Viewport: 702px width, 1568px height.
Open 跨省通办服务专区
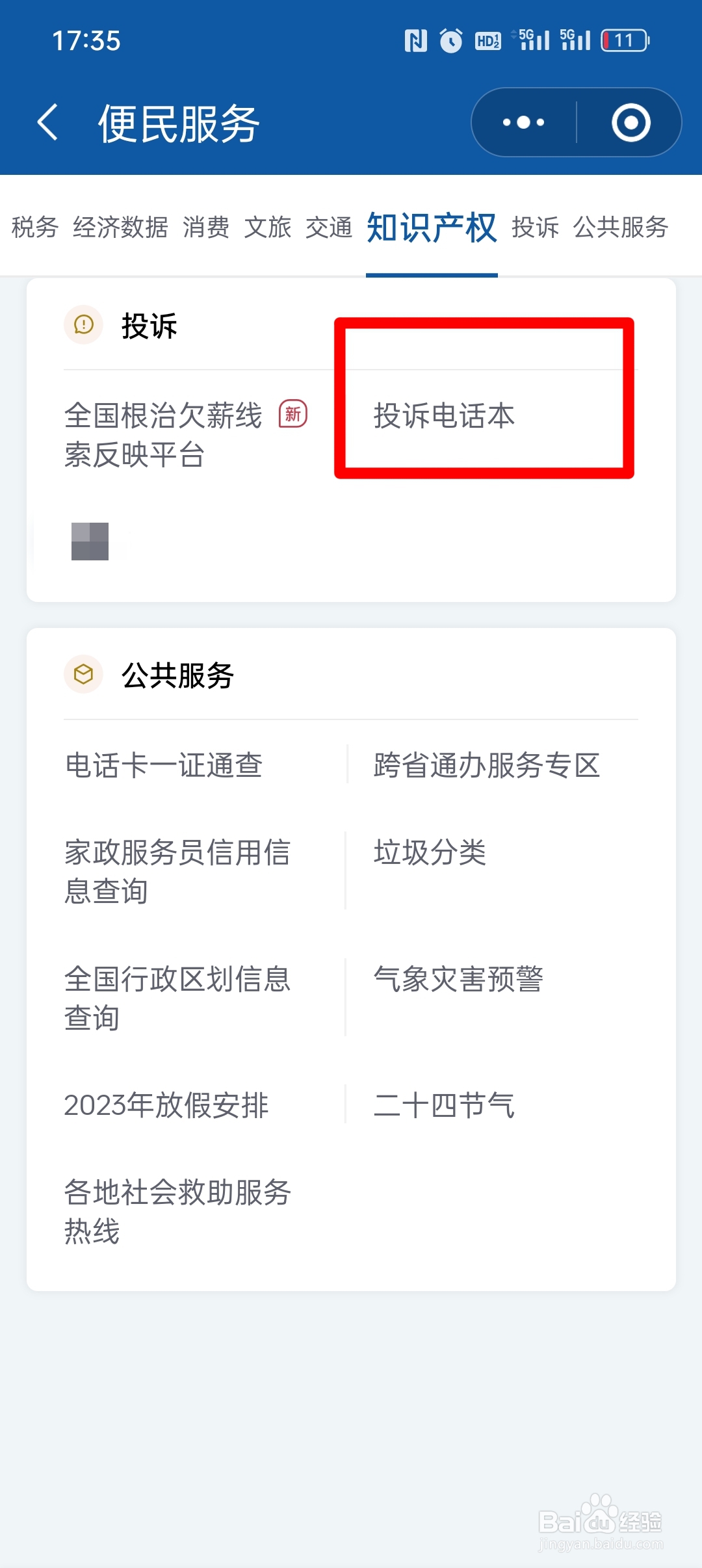pos(486,765)
